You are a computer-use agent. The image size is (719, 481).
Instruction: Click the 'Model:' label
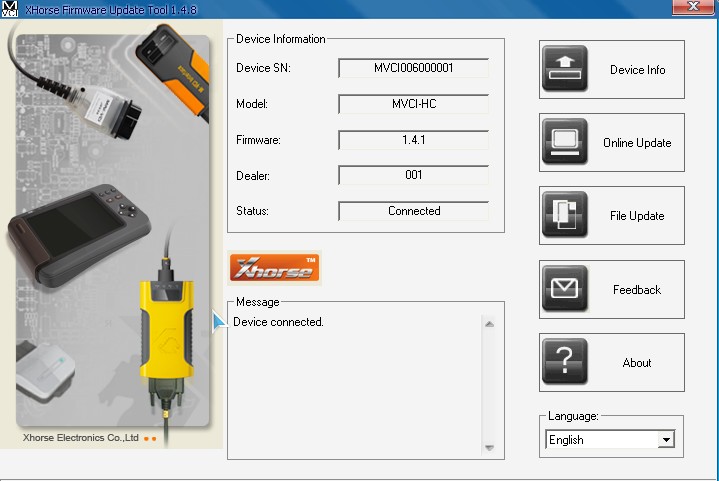point(252,104)
